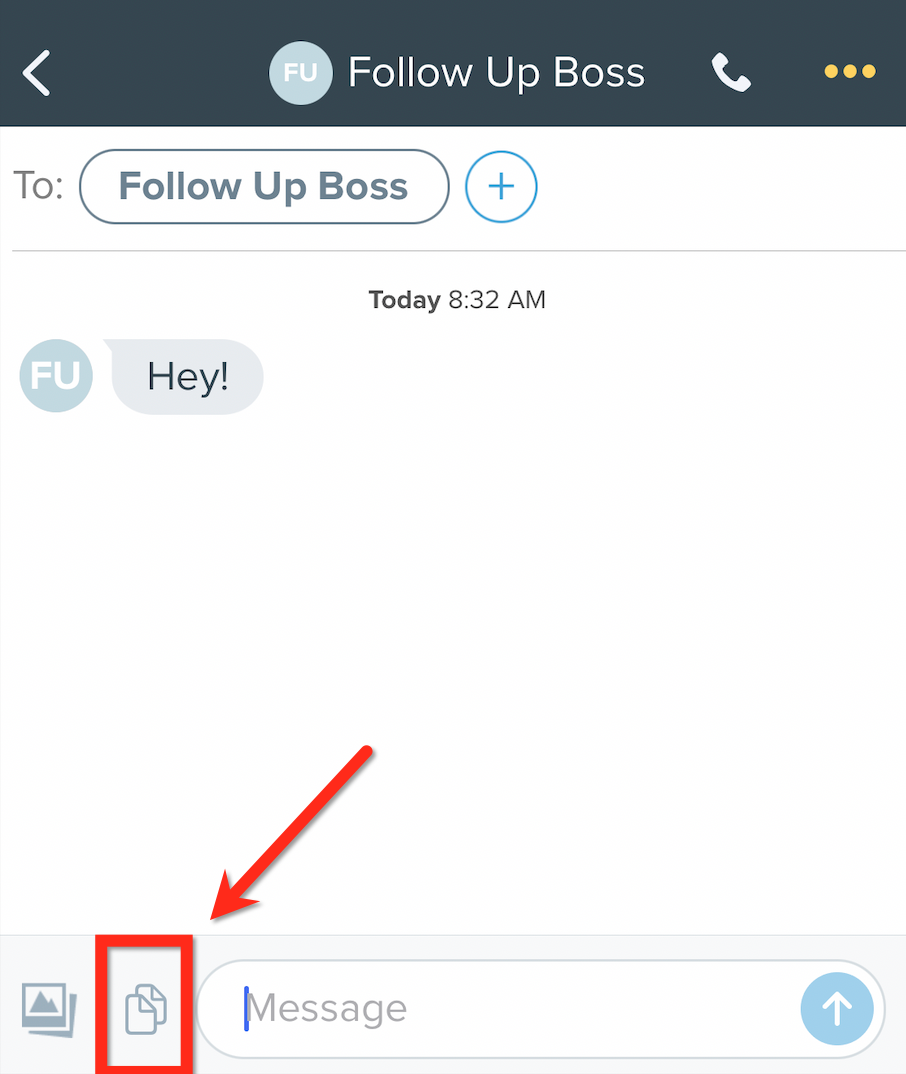Send the message with the up-arrow button

[837, 1009]
